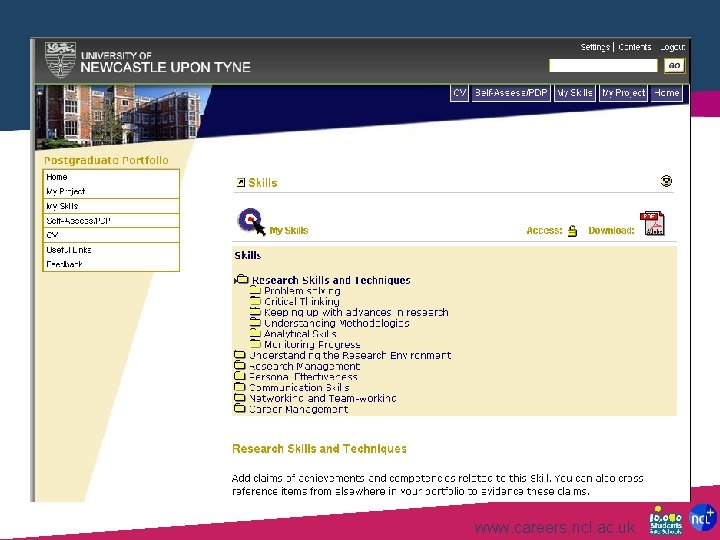Open Contents link in header

point(635,47)
